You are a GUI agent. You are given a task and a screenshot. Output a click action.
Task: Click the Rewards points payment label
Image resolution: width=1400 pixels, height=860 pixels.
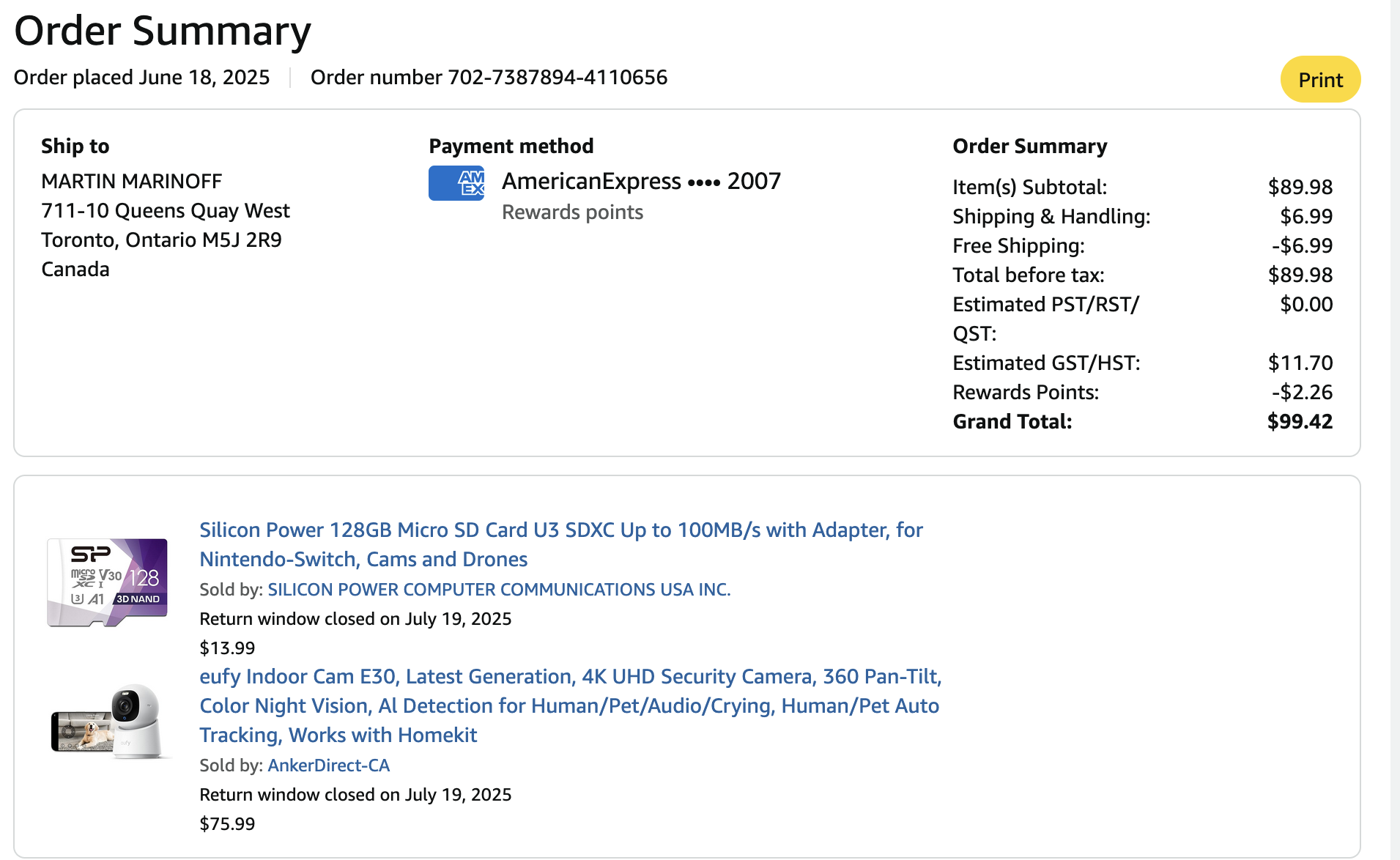point(572,212)
